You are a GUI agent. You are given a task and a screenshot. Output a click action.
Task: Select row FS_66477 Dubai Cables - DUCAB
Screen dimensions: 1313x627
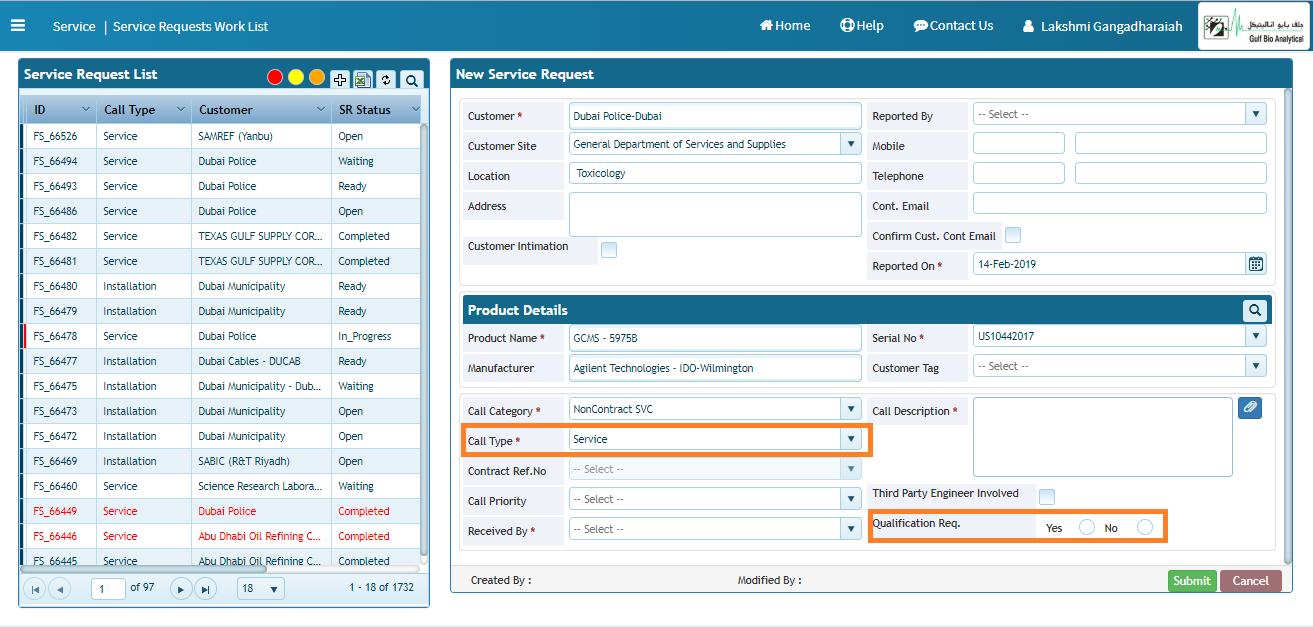(x=221, y=361)
